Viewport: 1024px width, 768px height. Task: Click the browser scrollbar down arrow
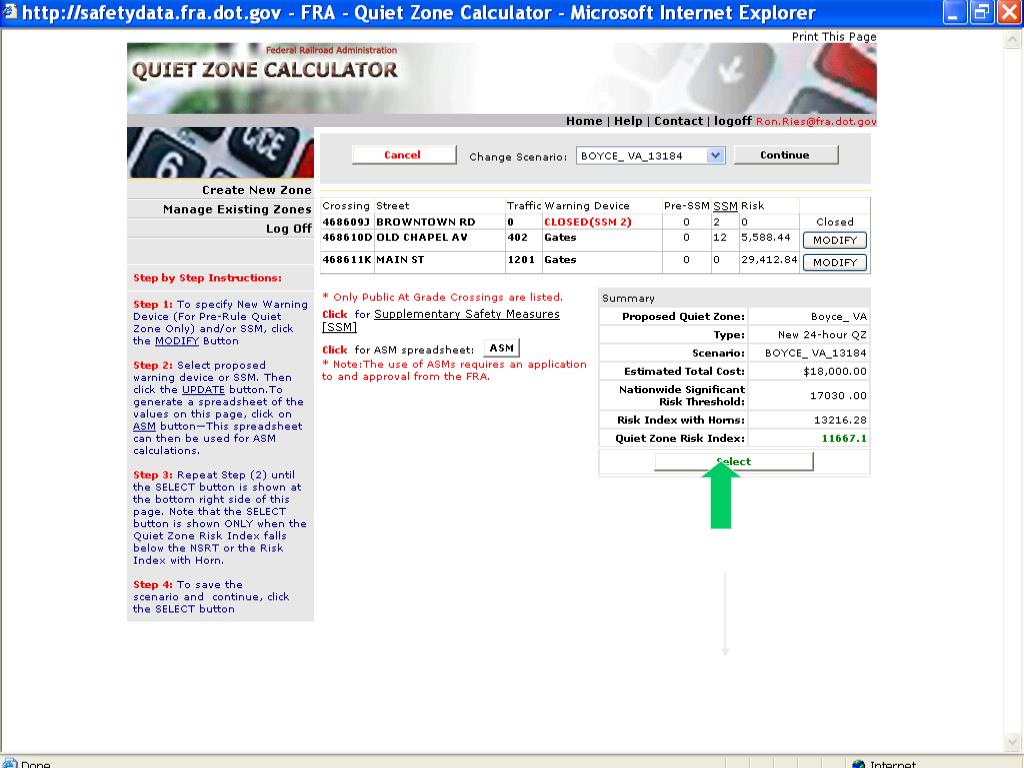[1013, 741]
